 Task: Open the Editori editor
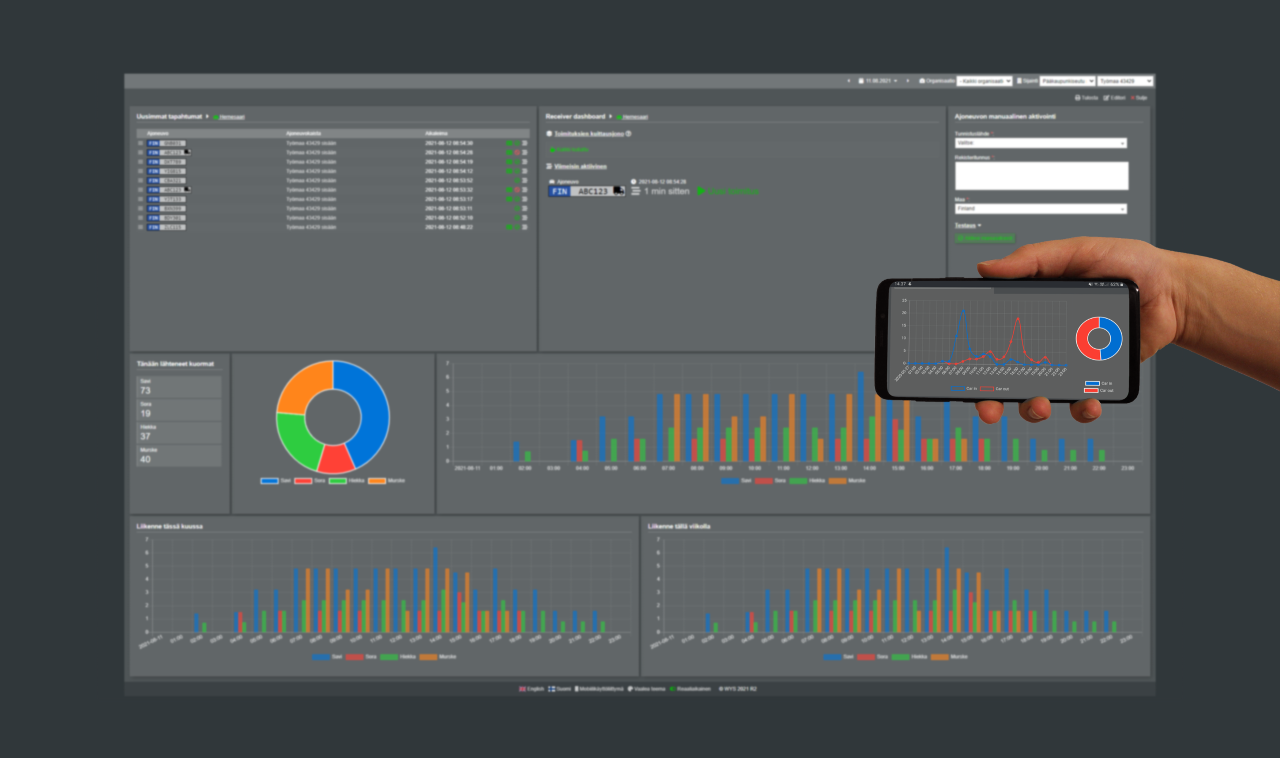point(1115,98)
